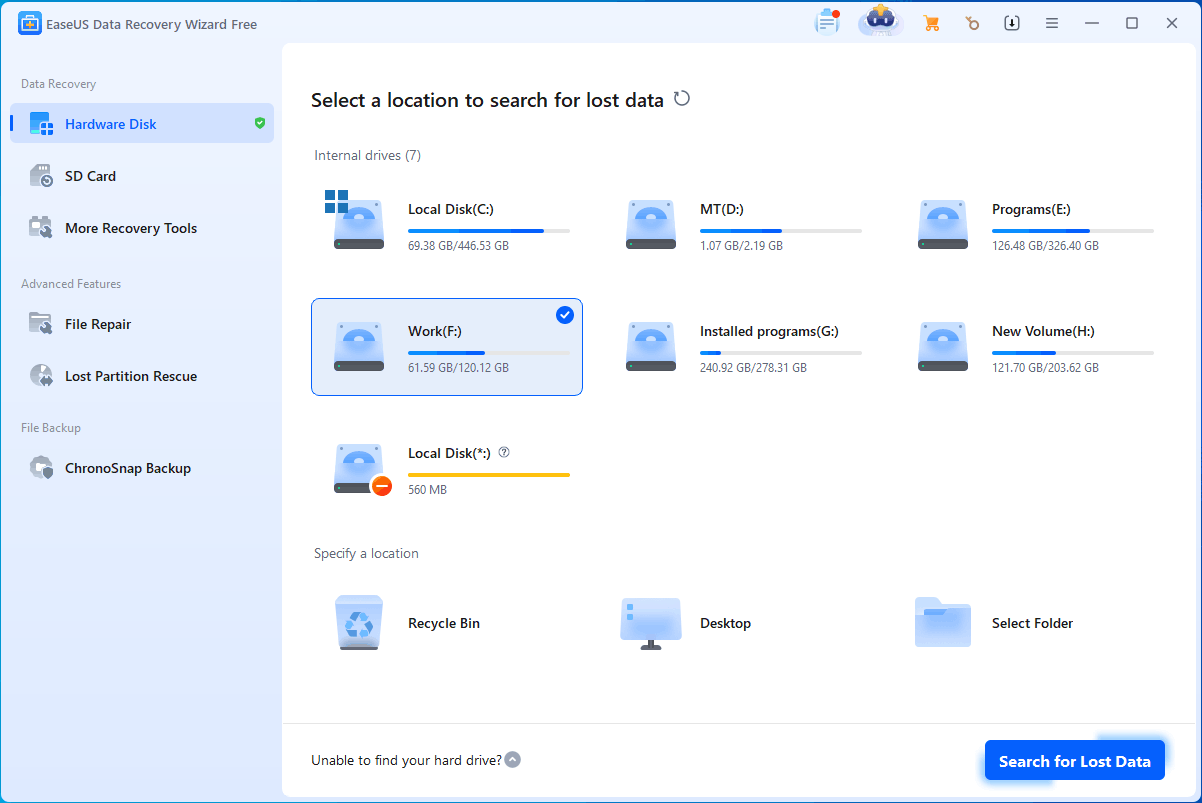Viewport: 1202px width, 803px height.
Task: Click the Select Folder icon
Action: coord(943,622)
